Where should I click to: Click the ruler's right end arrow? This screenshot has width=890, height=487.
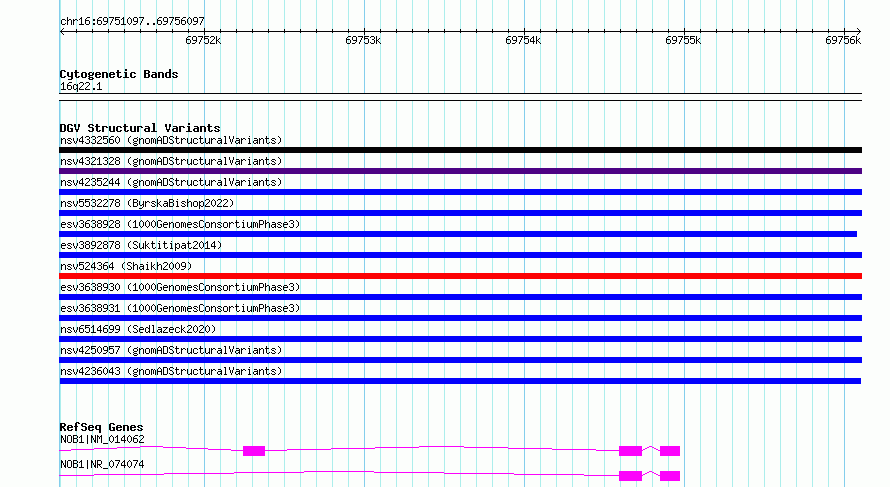tap(859, 32)
